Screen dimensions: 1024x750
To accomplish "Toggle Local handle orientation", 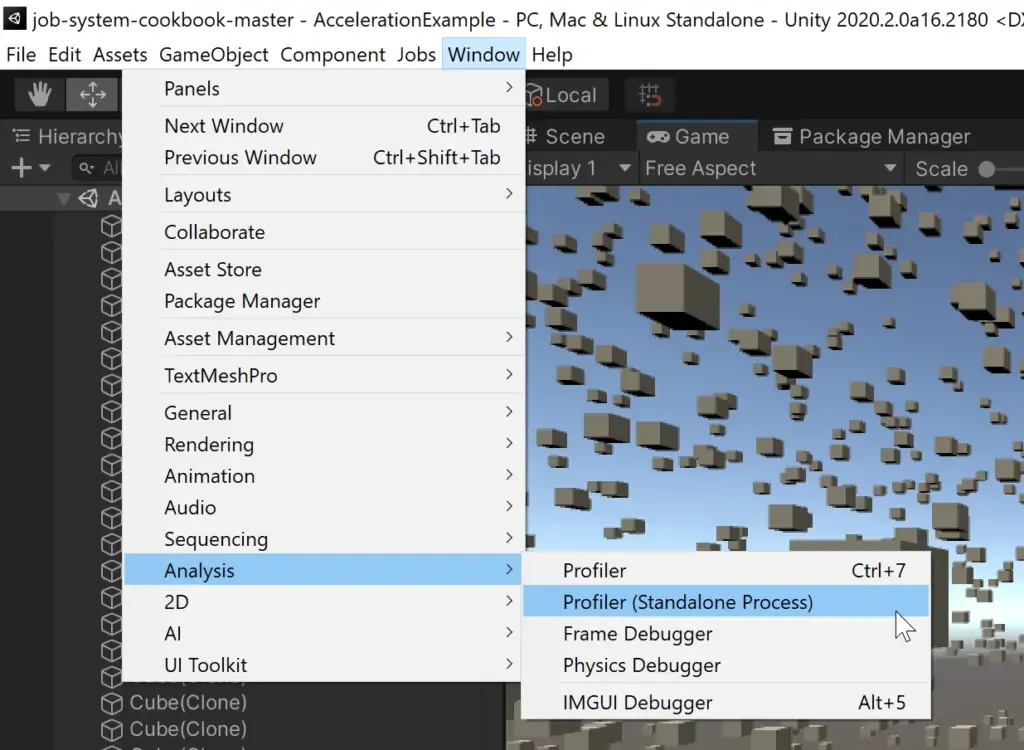I will point(566,95).
